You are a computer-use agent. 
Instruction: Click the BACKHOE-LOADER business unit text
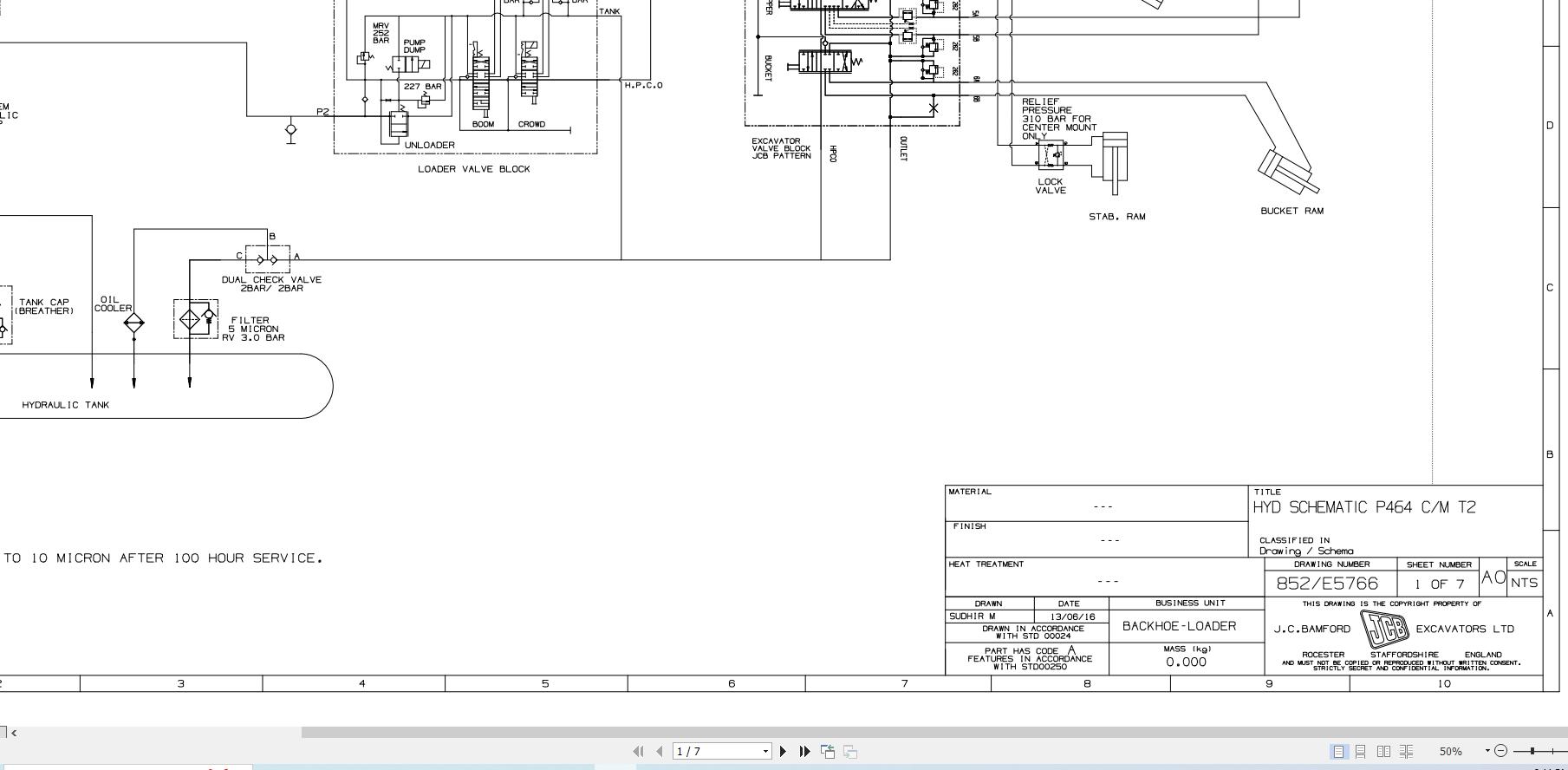tap(1179, 626)
